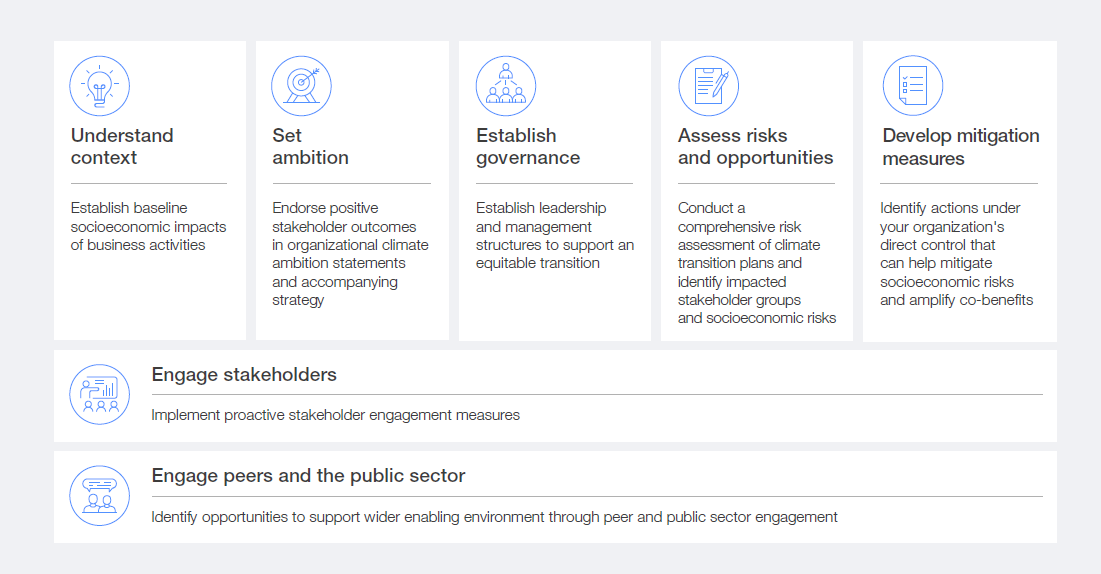Open the Engage stakeholders heading
This screenshot has height=574, width=1101.
coord(244,375)
